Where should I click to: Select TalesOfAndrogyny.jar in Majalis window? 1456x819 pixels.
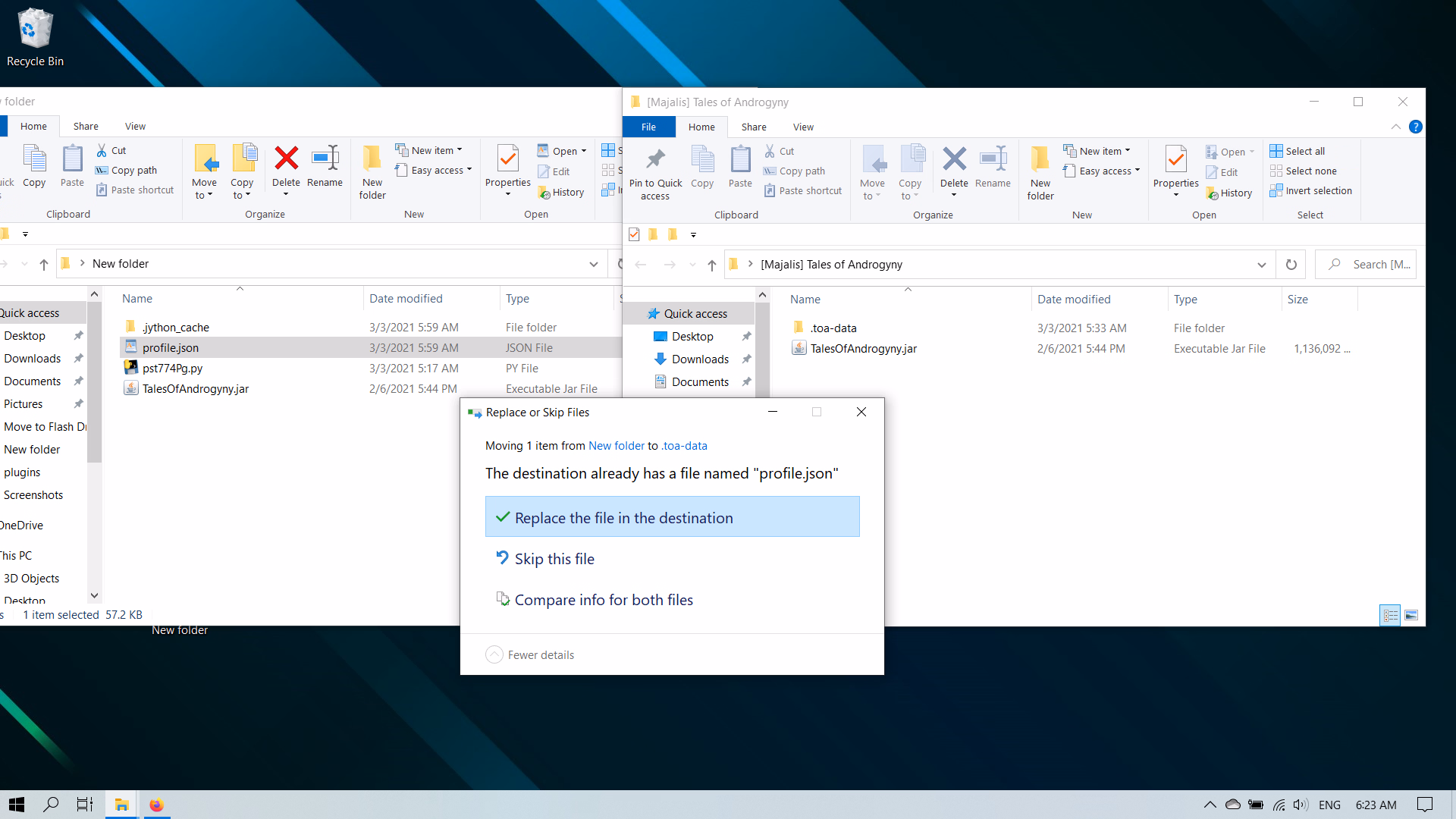pos(863,348)
